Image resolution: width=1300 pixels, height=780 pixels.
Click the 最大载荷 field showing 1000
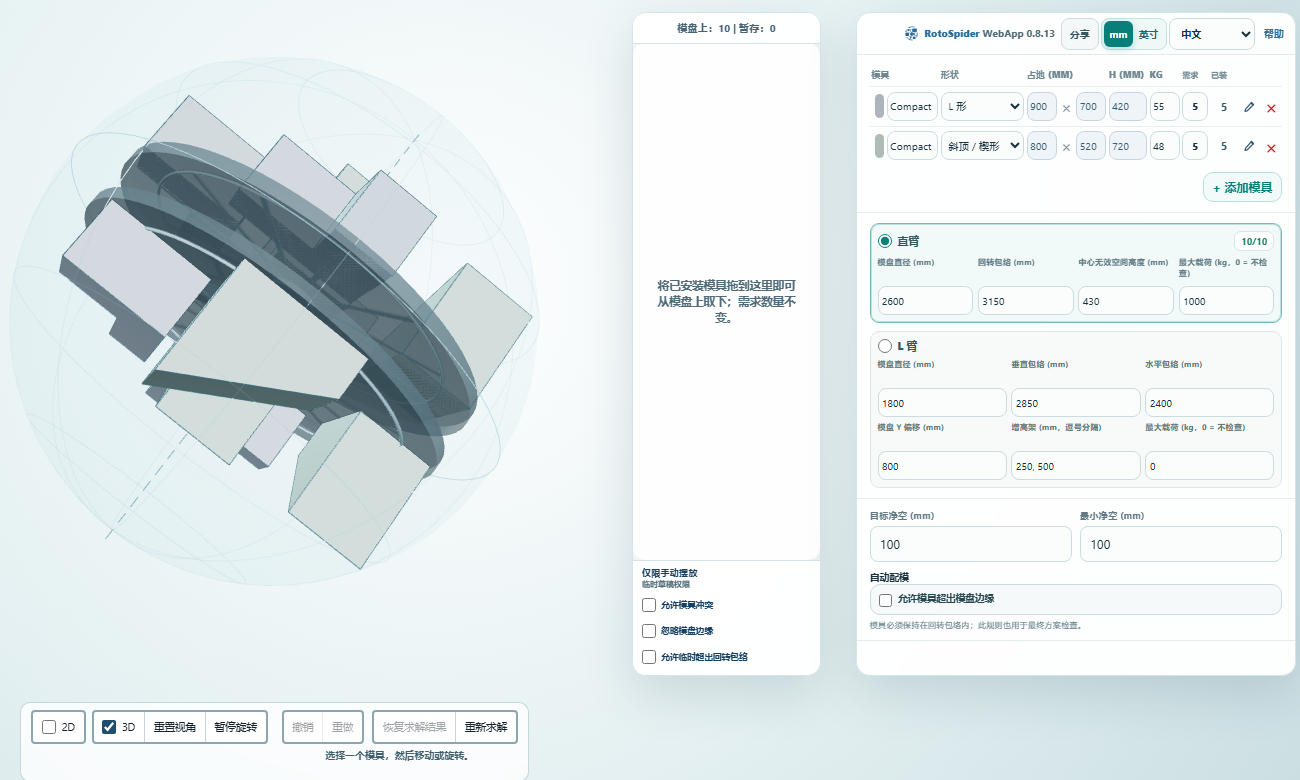[1226, 301]
